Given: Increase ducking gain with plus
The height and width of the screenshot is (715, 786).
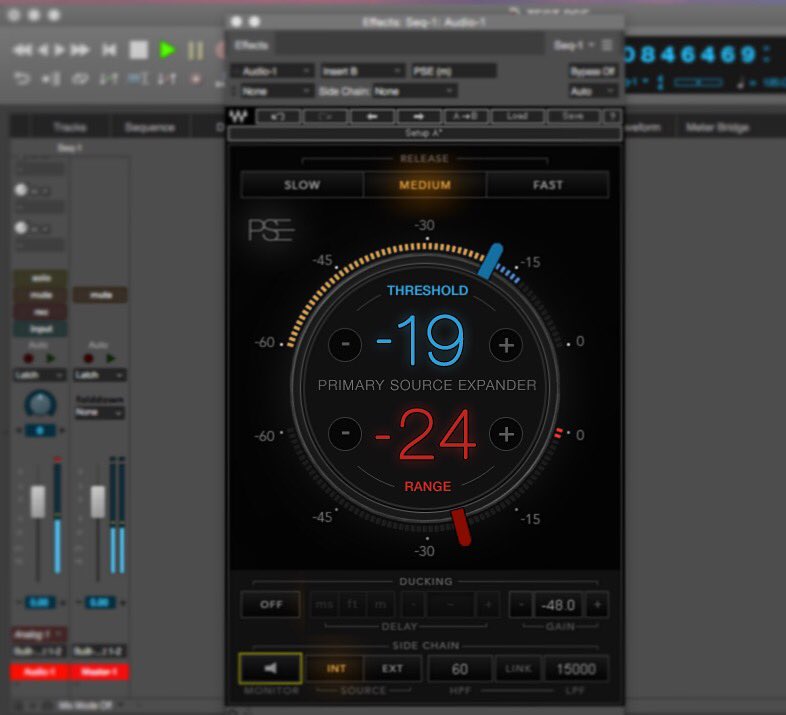Looking at the screenshot, I should [597, 605].
